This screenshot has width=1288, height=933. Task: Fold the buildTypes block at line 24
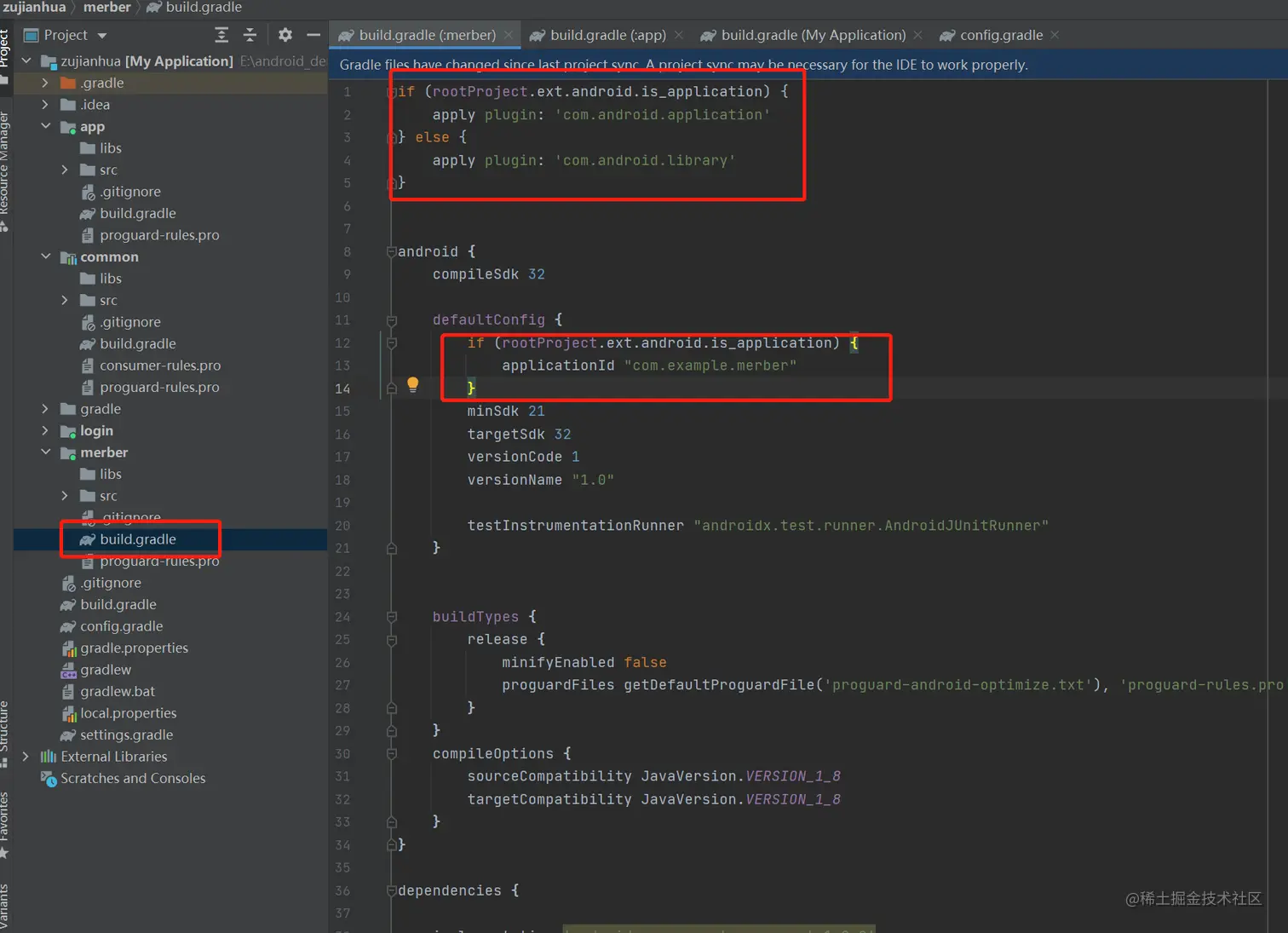click(x=391, y=617)
